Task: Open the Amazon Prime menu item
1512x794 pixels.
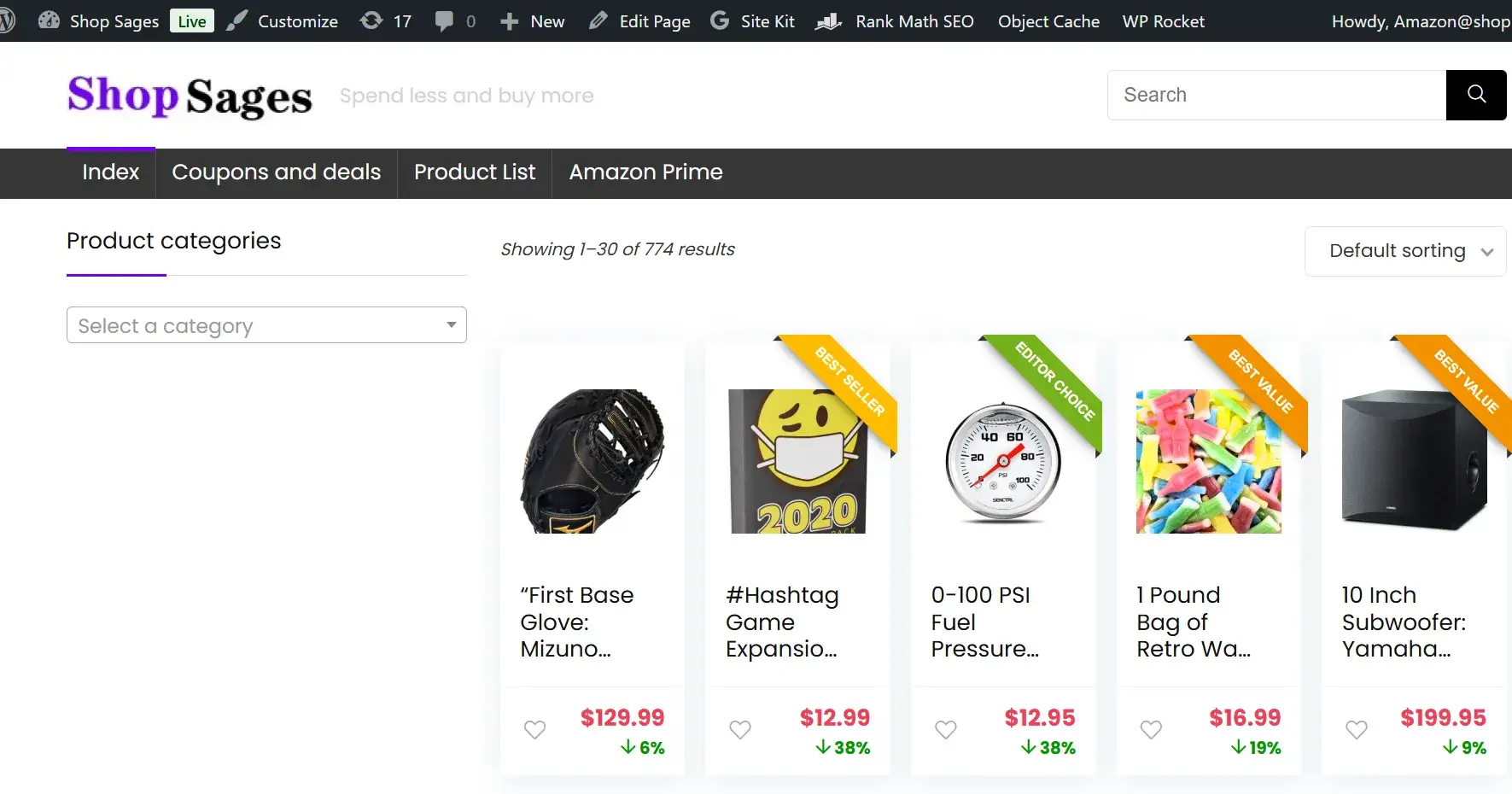Action: [645, 172]
